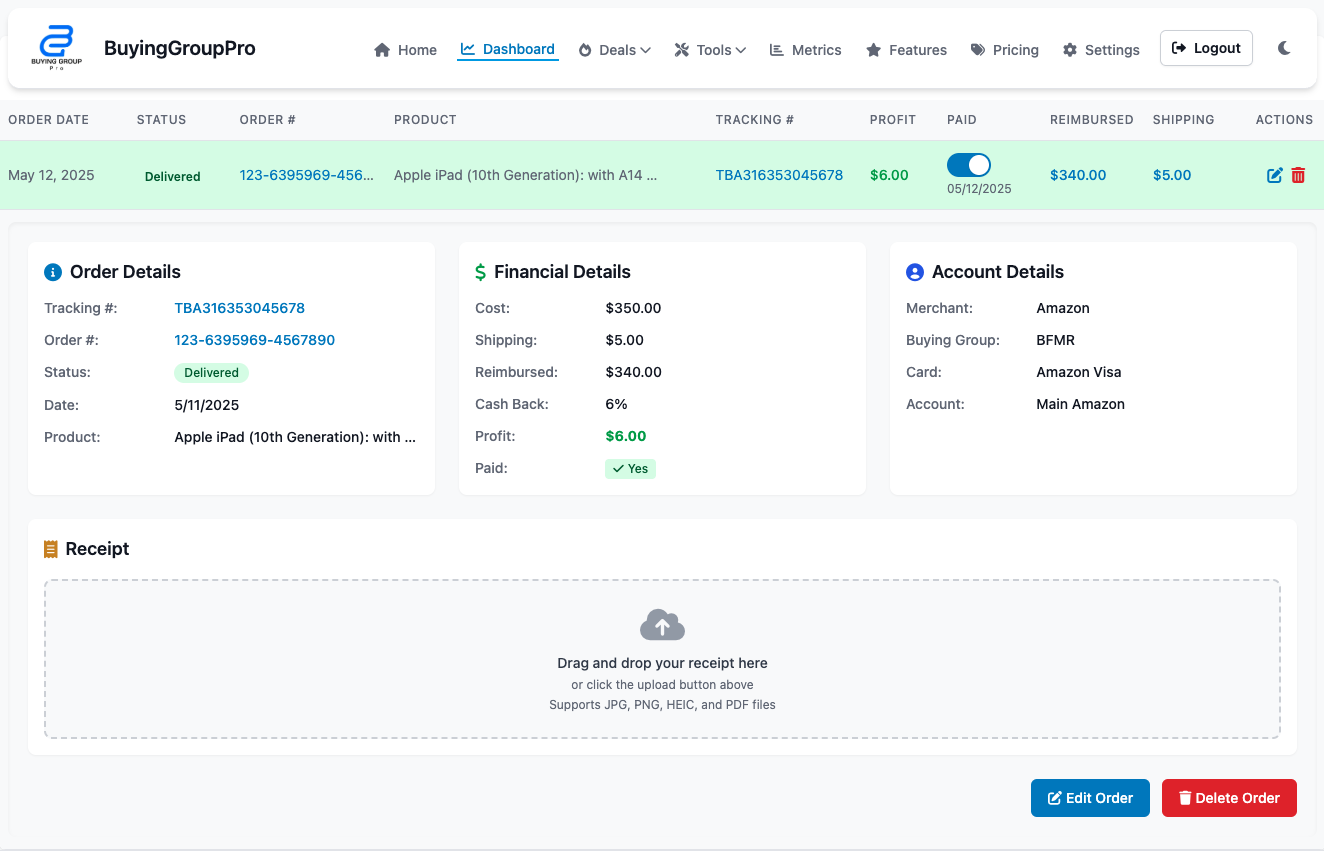
Task: Toggle dark mode moon icon
Action: [1285, 48]
